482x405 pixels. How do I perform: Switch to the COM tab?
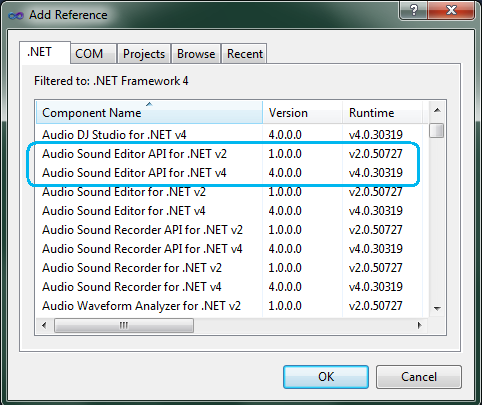[x=93, y=53]
